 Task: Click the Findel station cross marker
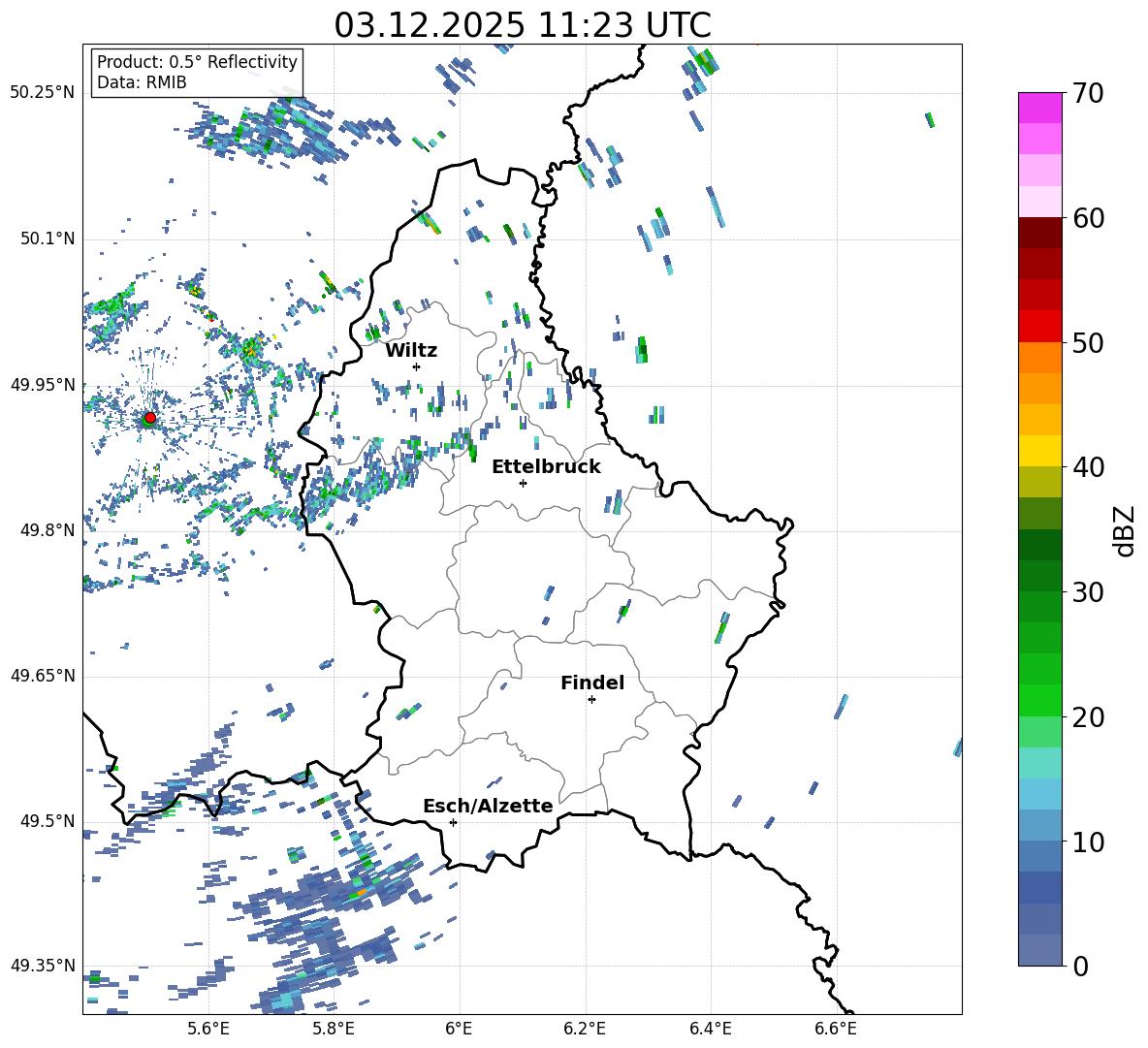[x=591, y=699]
